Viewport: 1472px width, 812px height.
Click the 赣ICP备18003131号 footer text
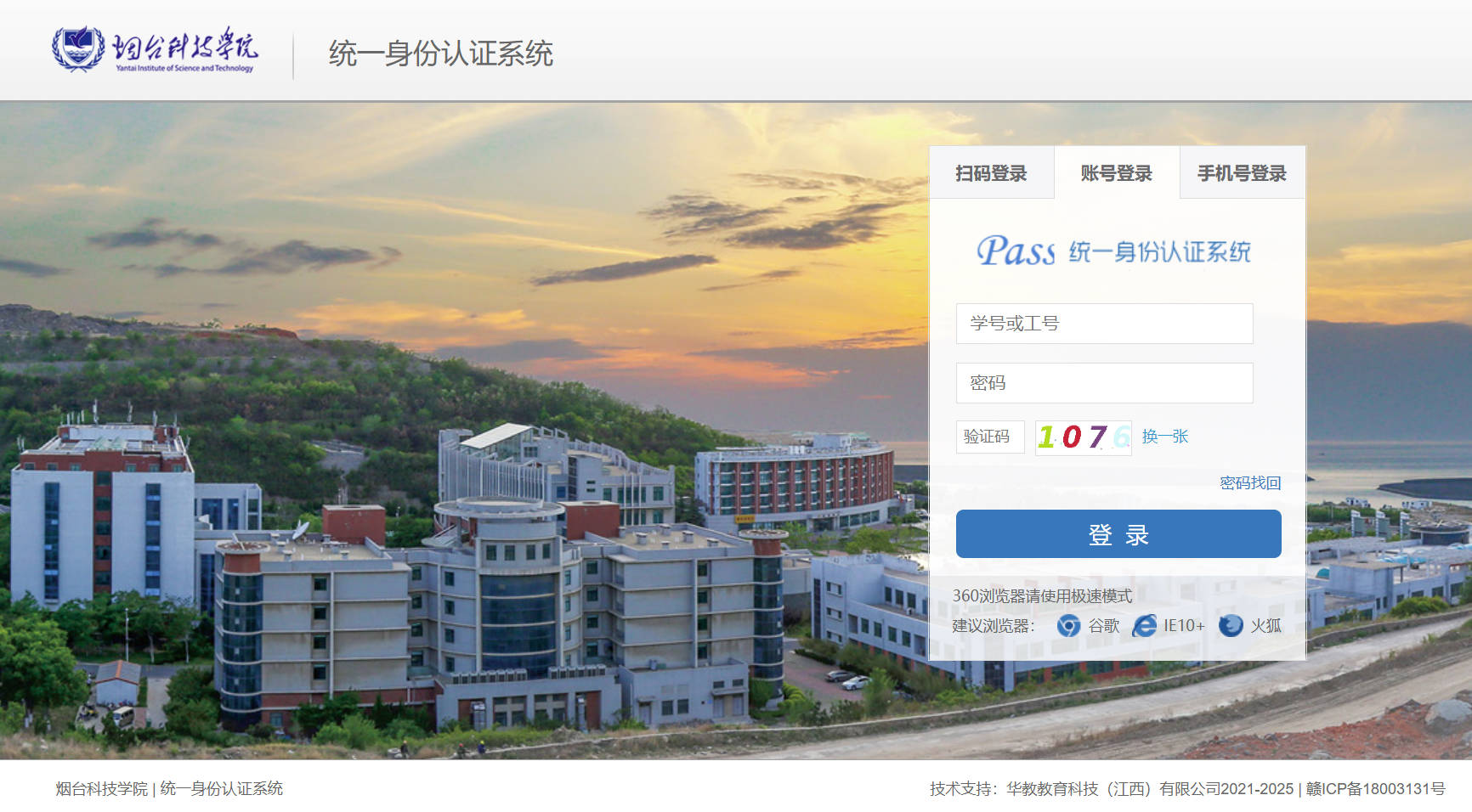point(1376,789)
